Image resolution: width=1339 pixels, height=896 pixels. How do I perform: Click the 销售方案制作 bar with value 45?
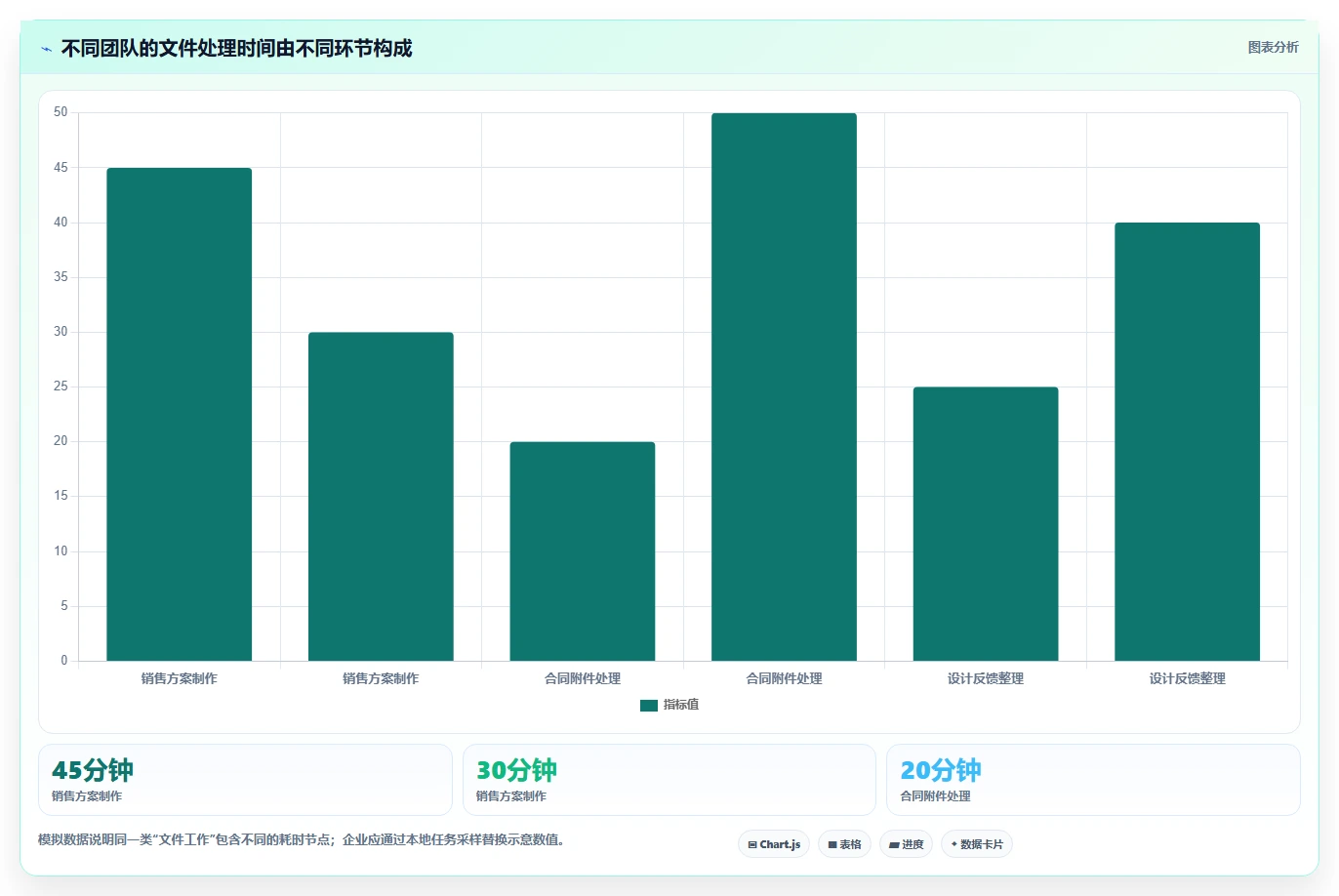click(180, 415)
